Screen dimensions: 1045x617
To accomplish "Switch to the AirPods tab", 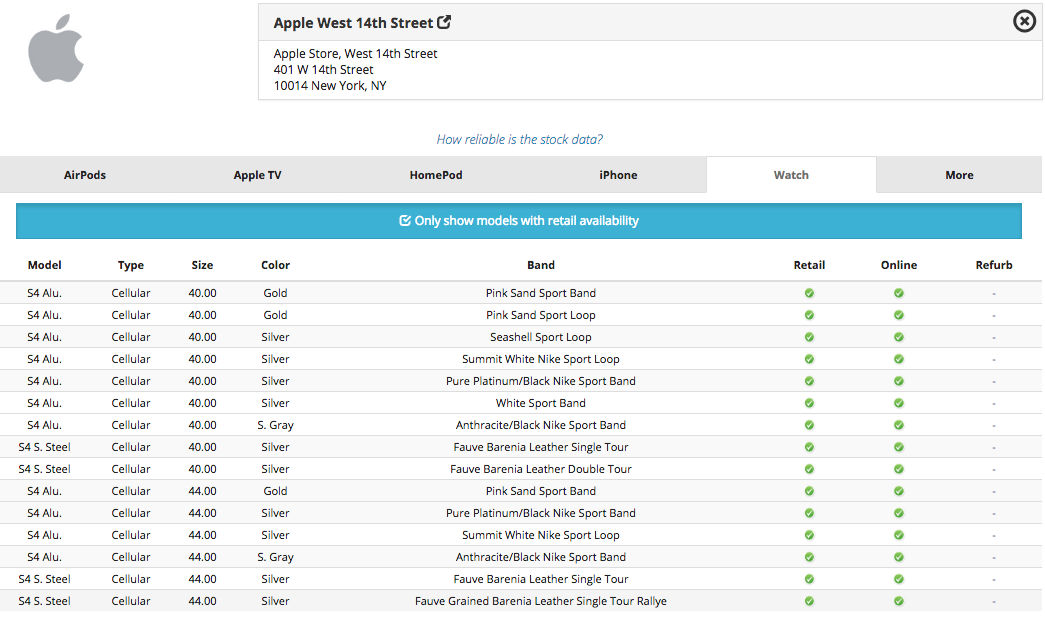I will (85, 175).
